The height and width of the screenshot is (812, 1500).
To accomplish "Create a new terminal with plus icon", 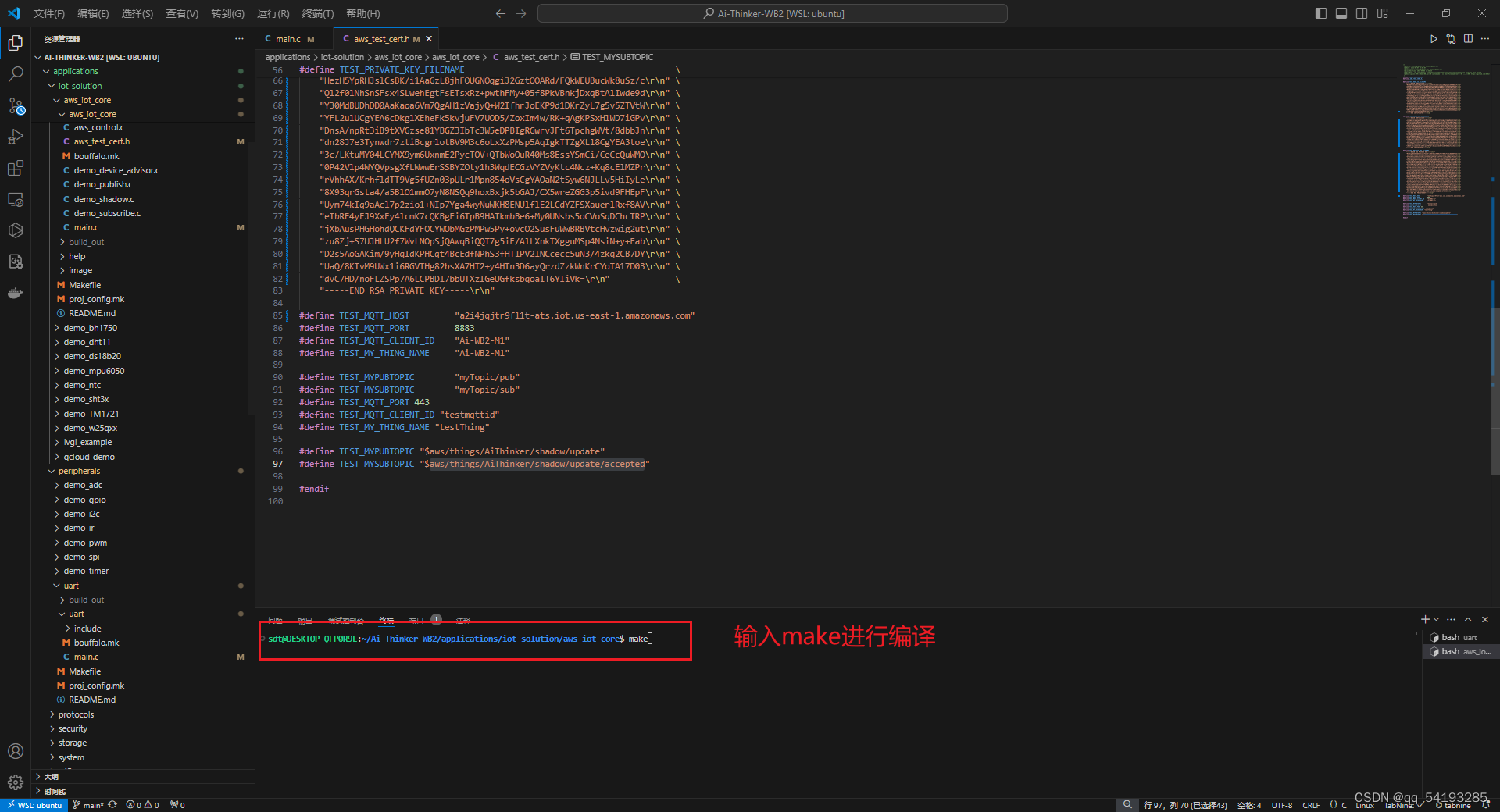I will (x=1425, y=619).
